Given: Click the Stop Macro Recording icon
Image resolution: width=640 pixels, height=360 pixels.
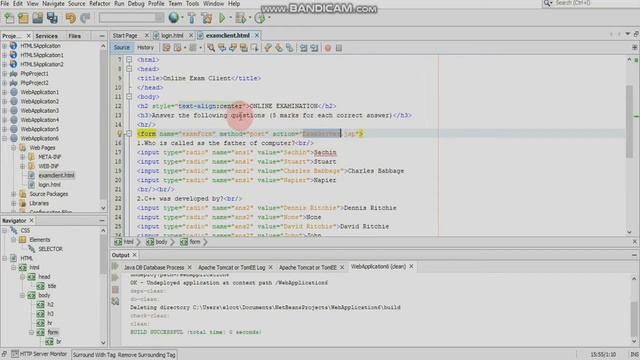Looking at the screenshot, I should pyautogui.click(x=339, y=48).
